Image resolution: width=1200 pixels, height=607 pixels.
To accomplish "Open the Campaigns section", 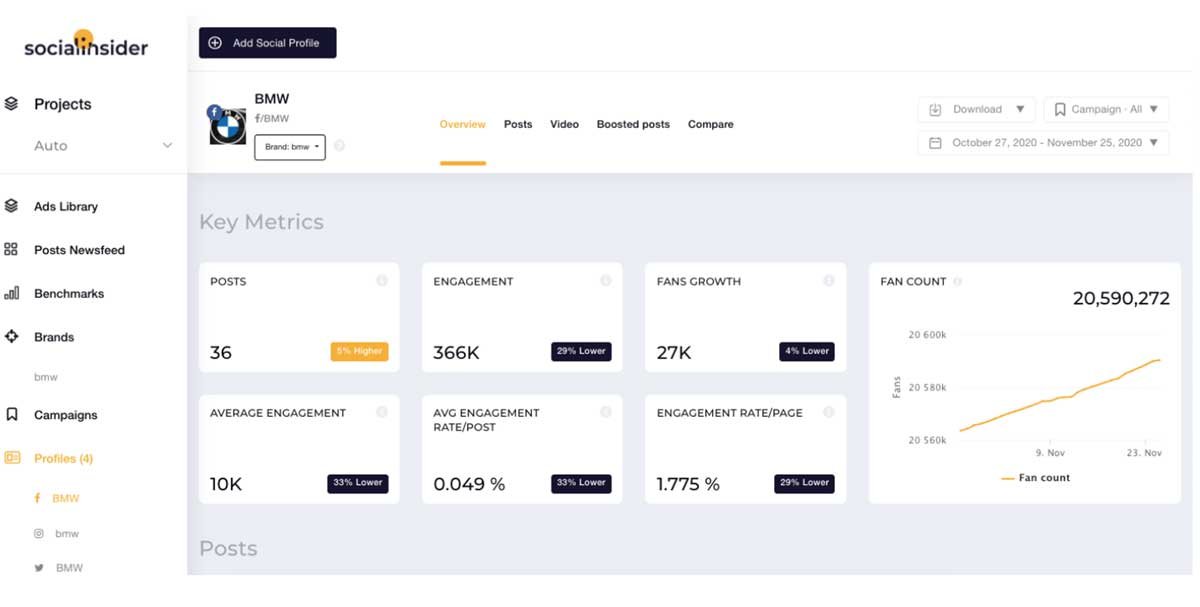I will (66, 414).
